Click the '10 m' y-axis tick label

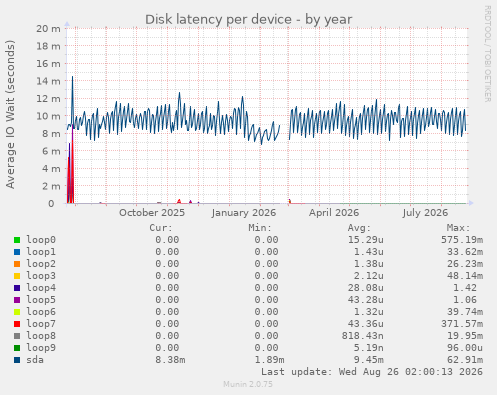48,116
